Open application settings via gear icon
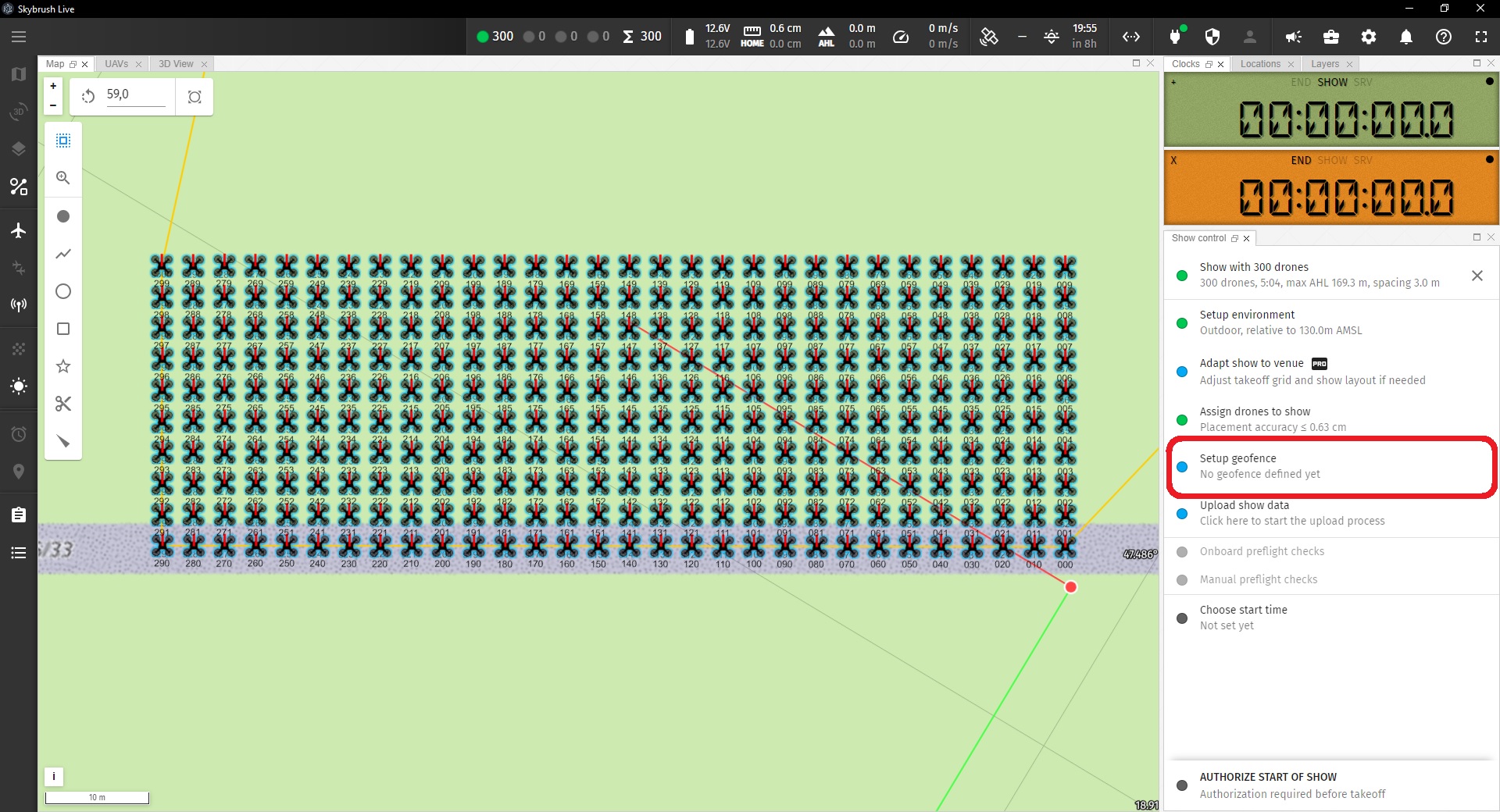This screenshot has height=812, width=1500. 1368,37
